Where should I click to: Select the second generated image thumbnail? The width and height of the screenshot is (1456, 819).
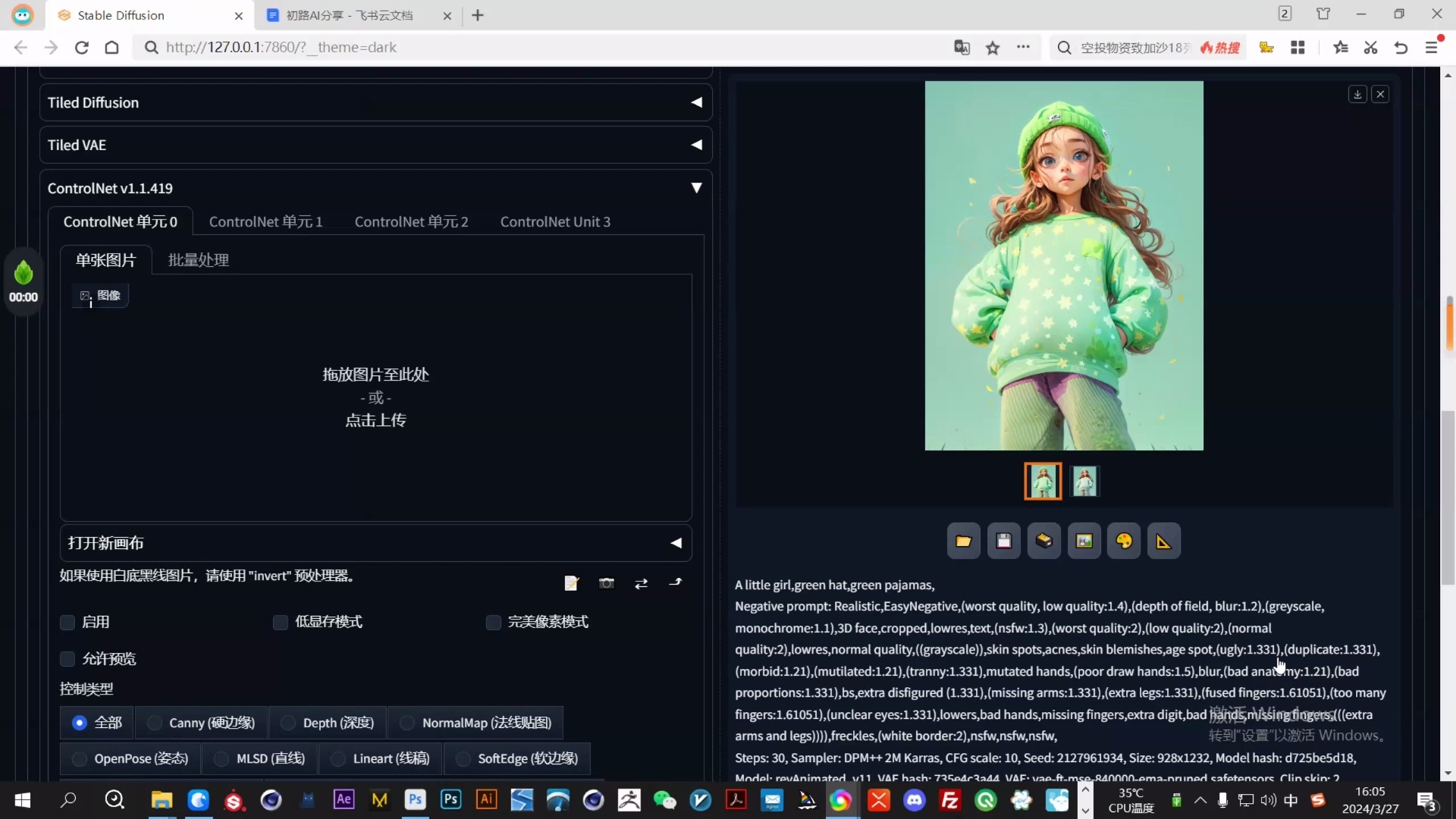click(1084, 481)
